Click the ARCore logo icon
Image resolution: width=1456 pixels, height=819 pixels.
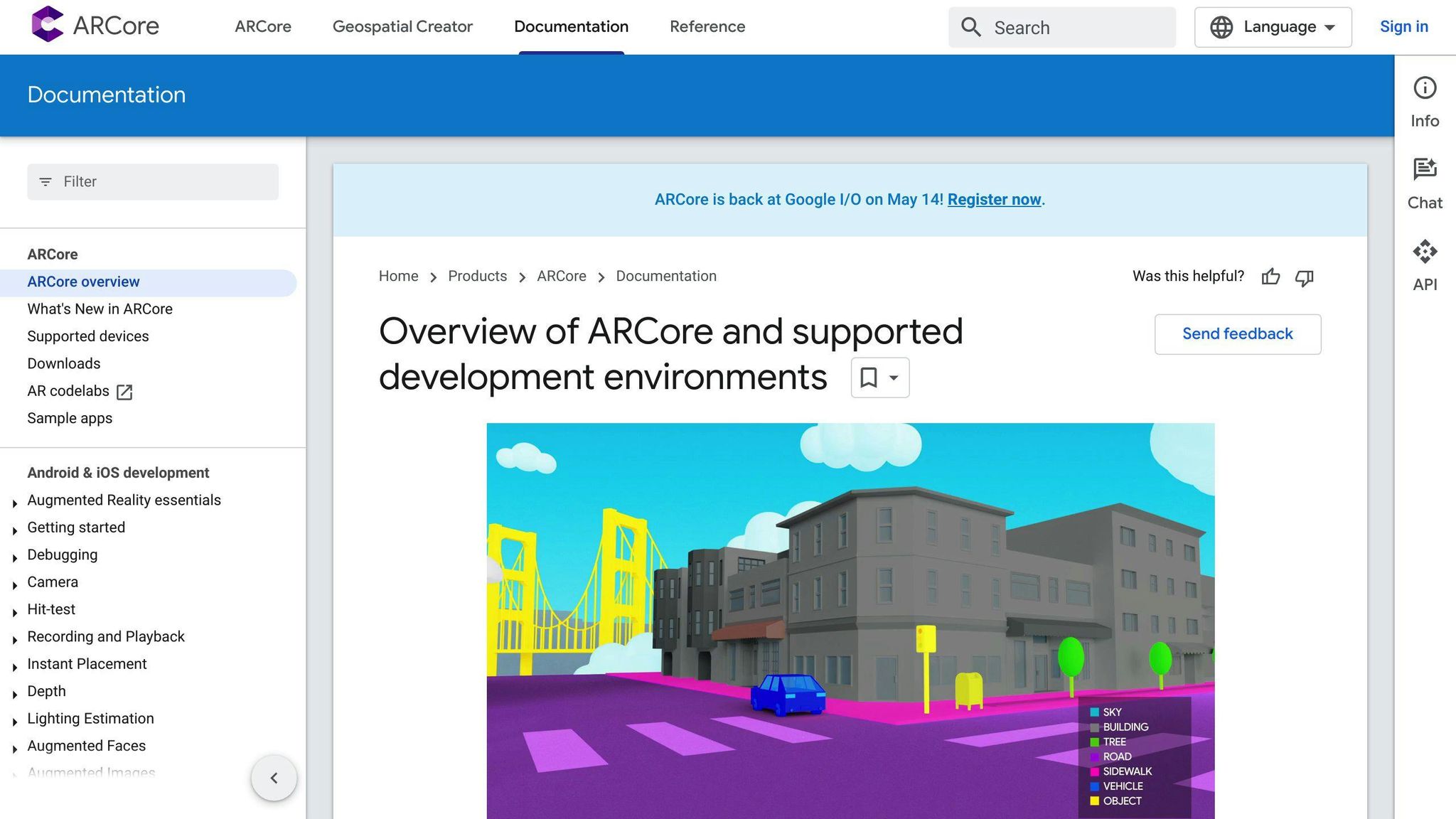click(x=48, y=25)
